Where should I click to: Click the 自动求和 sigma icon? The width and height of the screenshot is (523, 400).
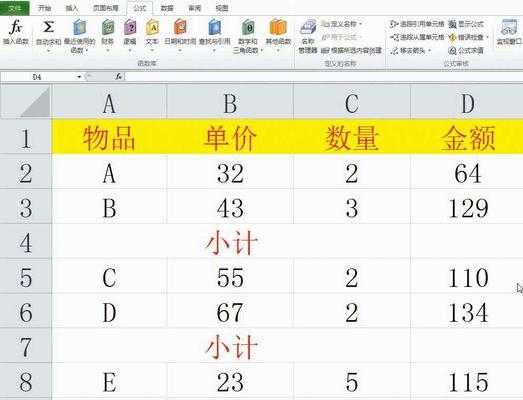click(x=48, y=27)
